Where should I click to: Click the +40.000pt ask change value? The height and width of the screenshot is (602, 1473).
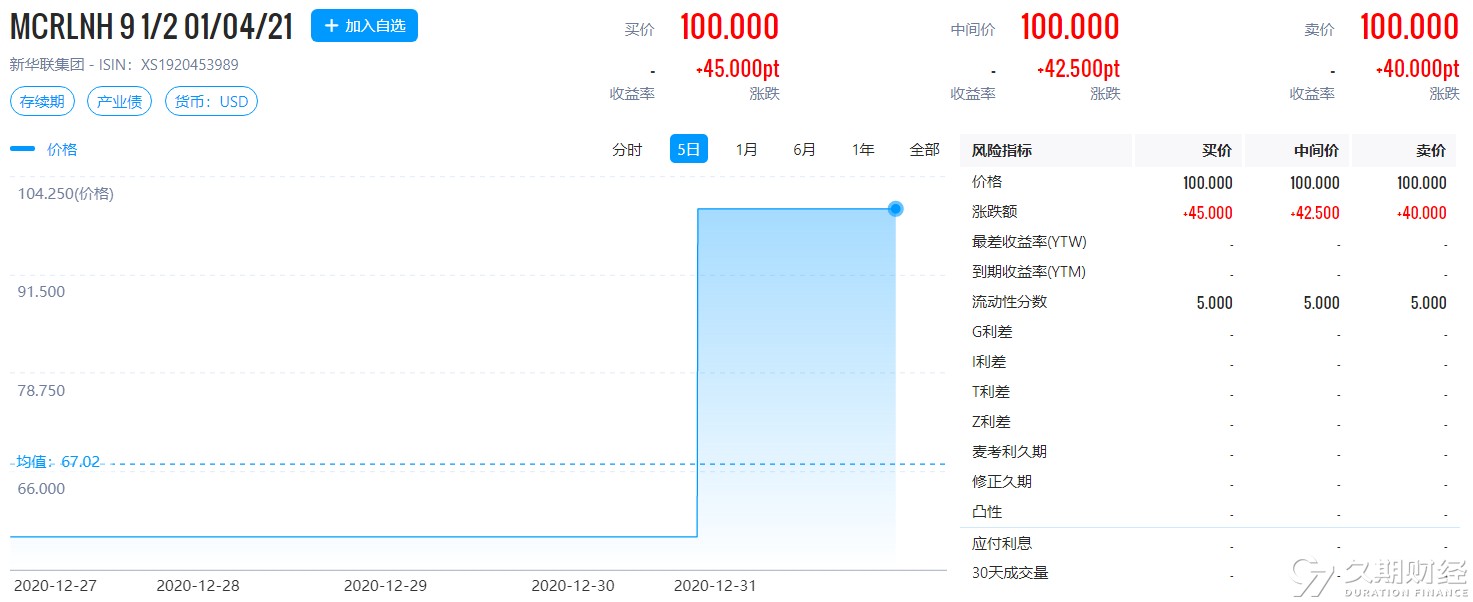click(x=1417, y=69)
